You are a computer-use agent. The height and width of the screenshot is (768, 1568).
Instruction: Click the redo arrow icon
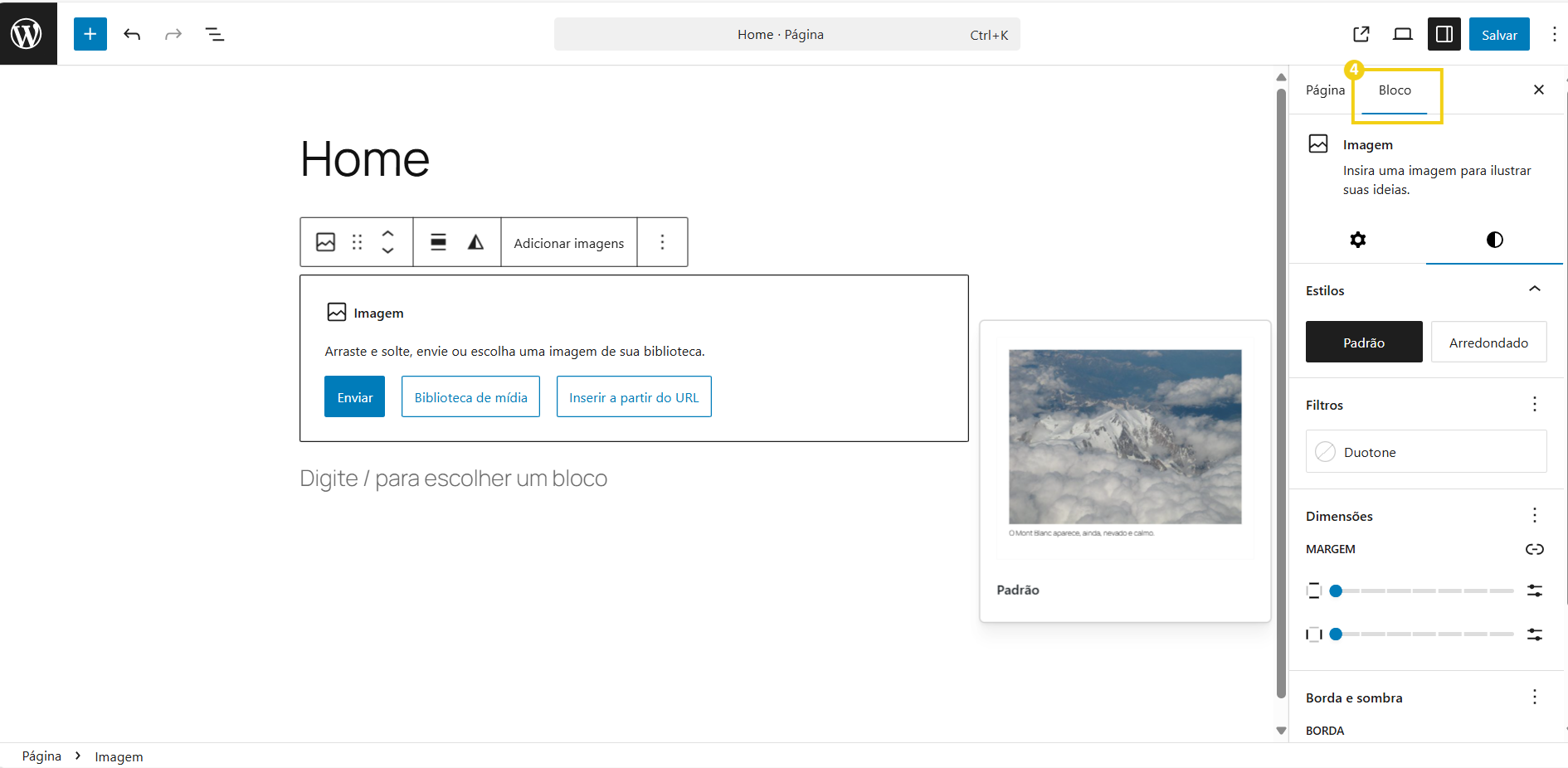pyautogui.click(x=173, y=34)
